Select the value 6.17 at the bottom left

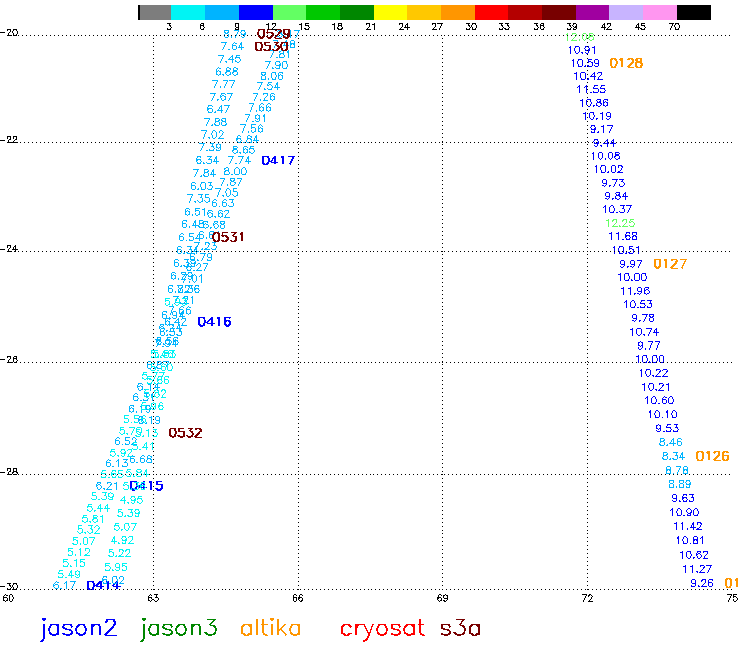coord(64,585)
